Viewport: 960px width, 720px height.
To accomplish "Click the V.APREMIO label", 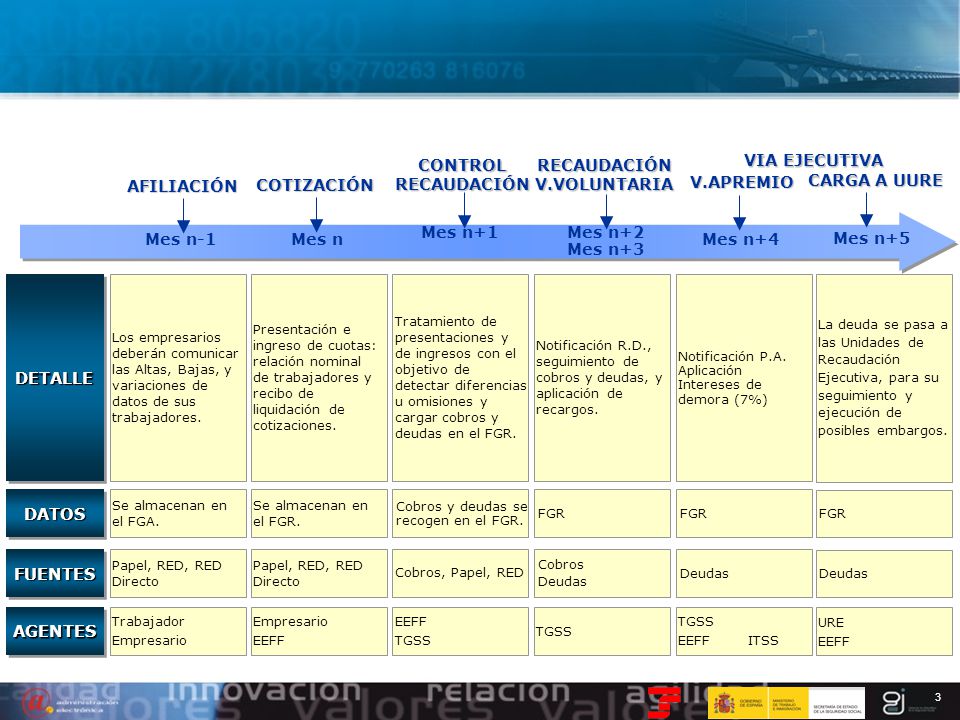I will coord(741,182).
